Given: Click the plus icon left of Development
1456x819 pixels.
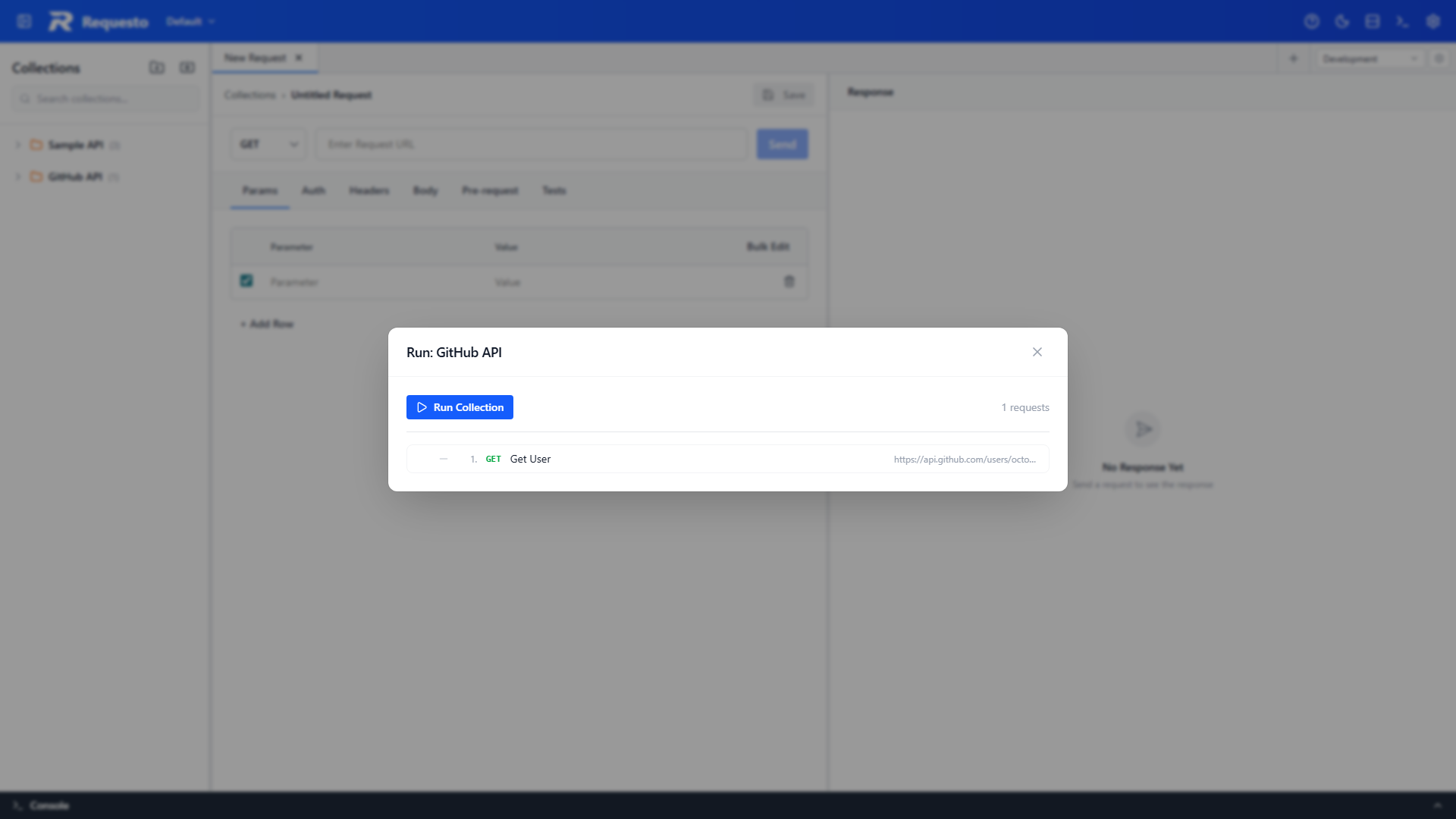Looking at the screenshot, I should point(1294,58).
